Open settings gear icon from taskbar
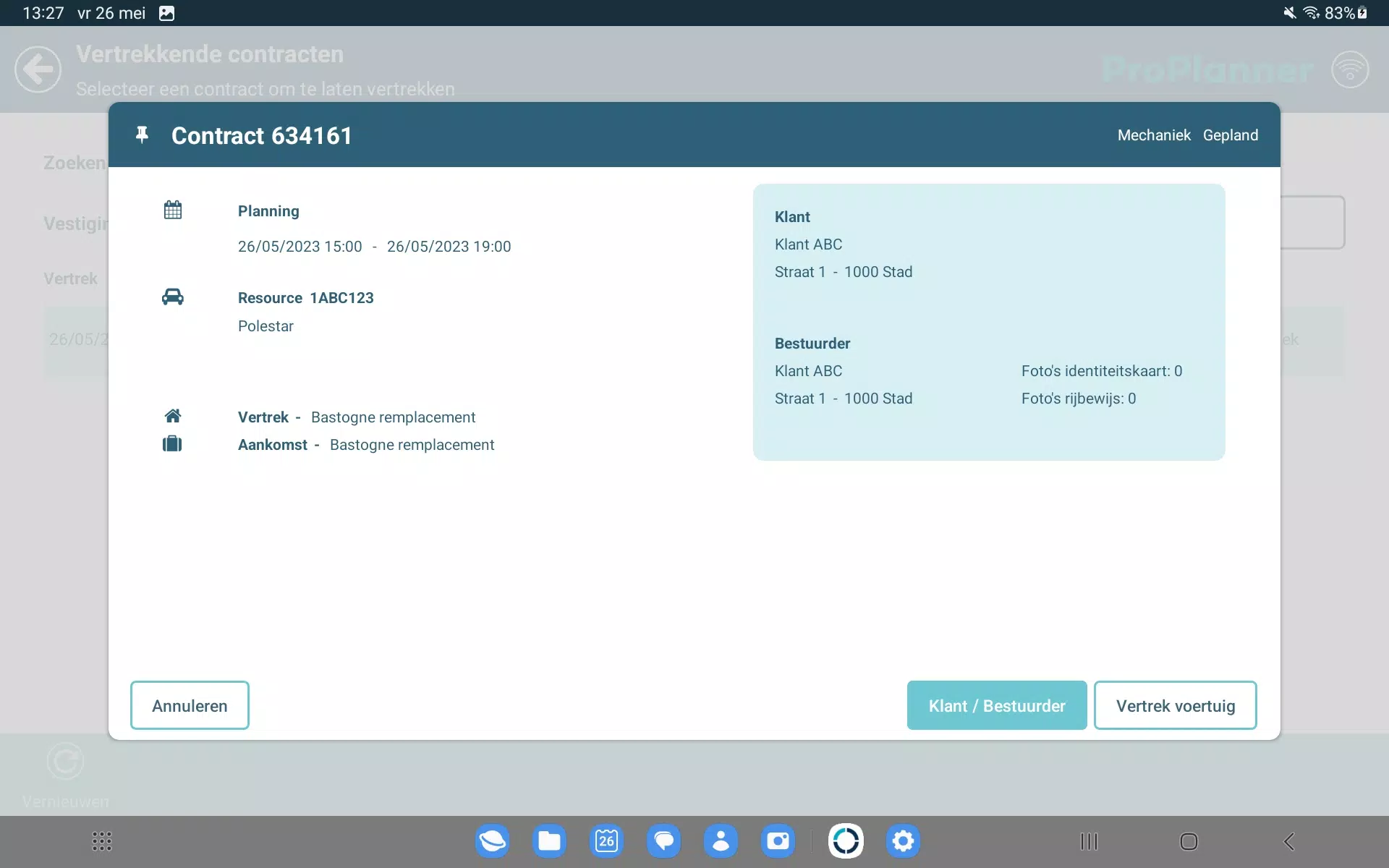The height and width of the screenshot is (868, 1389). point(901,840)
